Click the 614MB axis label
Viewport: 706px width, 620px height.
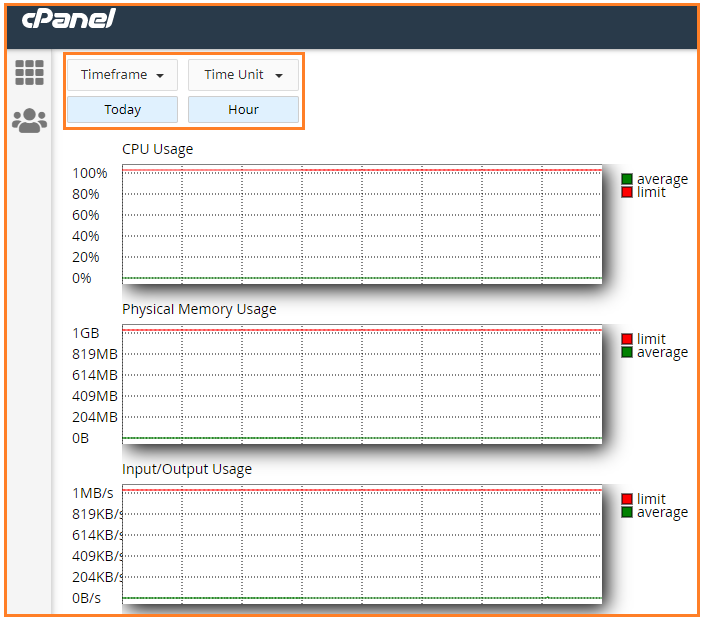pos(95,375)
